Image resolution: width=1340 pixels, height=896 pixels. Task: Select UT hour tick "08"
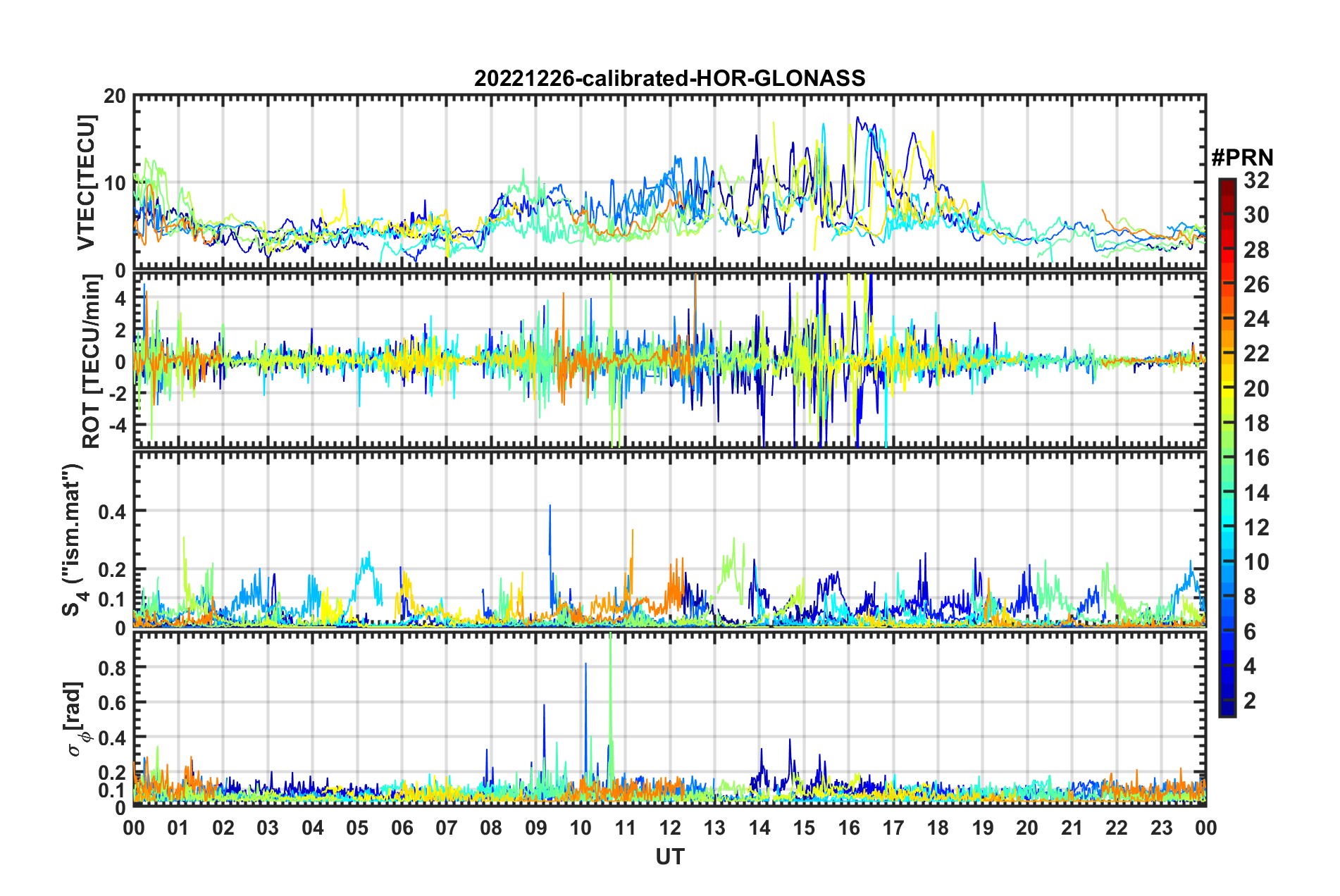pos(491,827)
